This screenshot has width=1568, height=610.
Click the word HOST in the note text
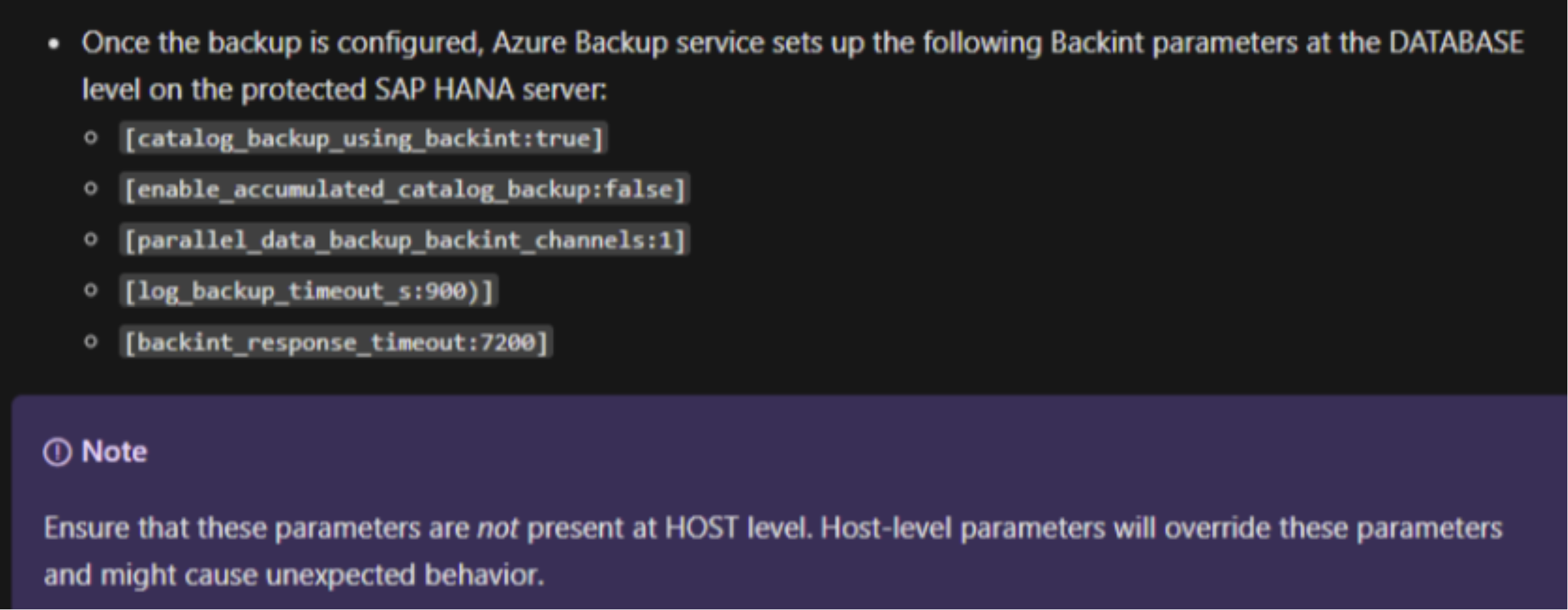702,528
